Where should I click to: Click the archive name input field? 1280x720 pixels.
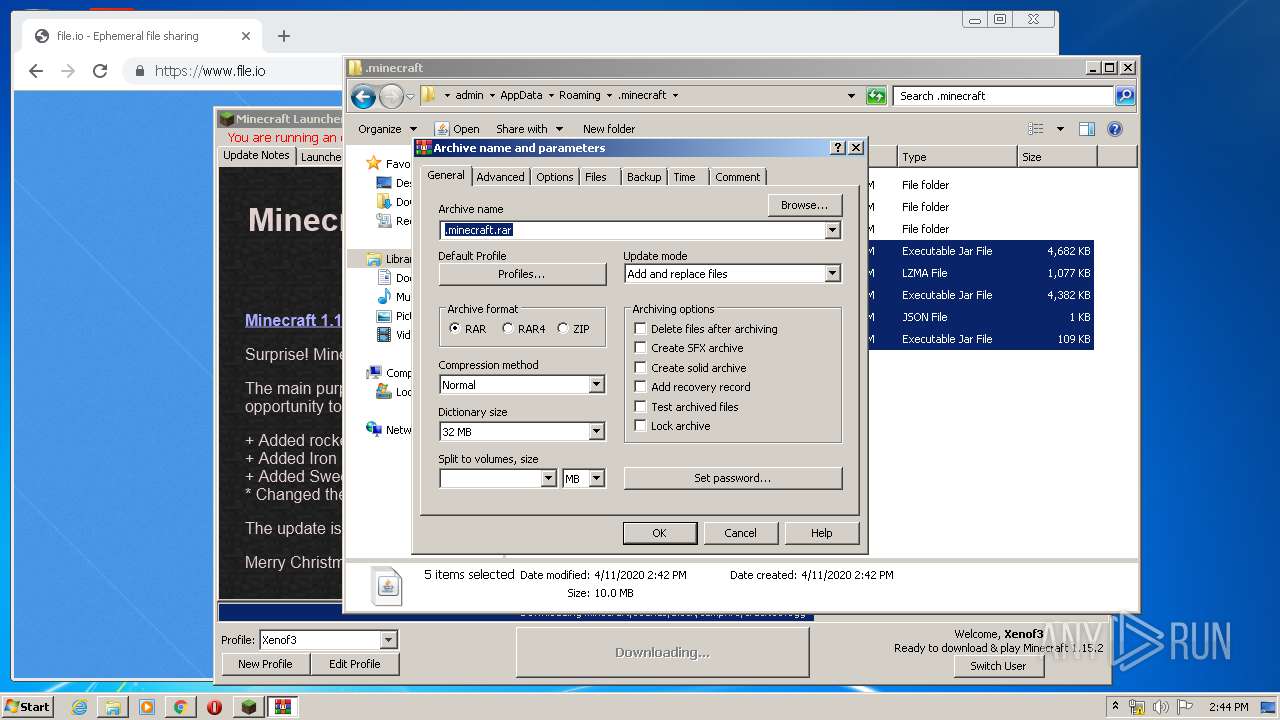tap(632, 230)
